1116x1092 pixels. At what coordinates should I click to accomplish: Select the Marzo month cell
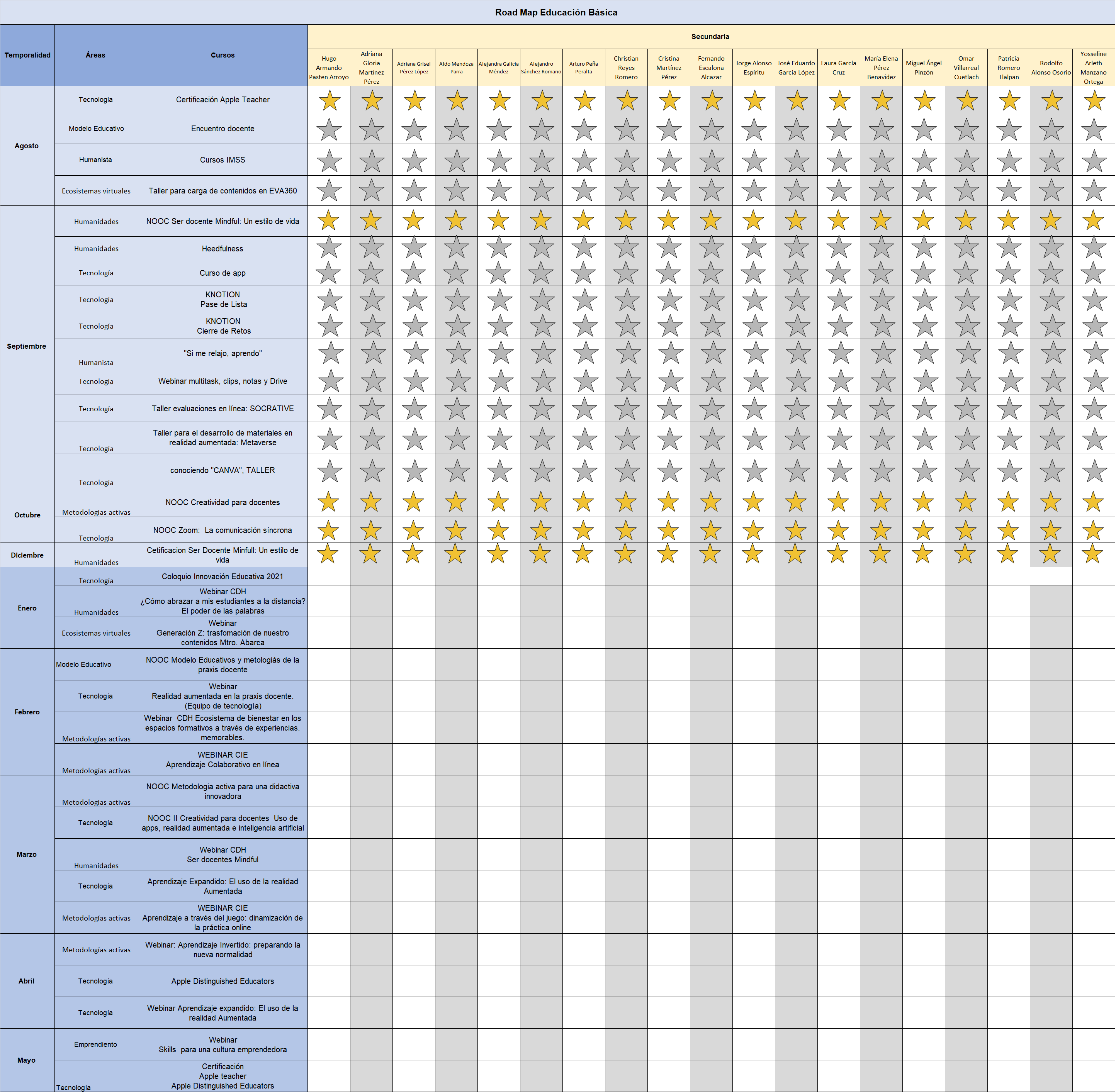click(27, 855)
